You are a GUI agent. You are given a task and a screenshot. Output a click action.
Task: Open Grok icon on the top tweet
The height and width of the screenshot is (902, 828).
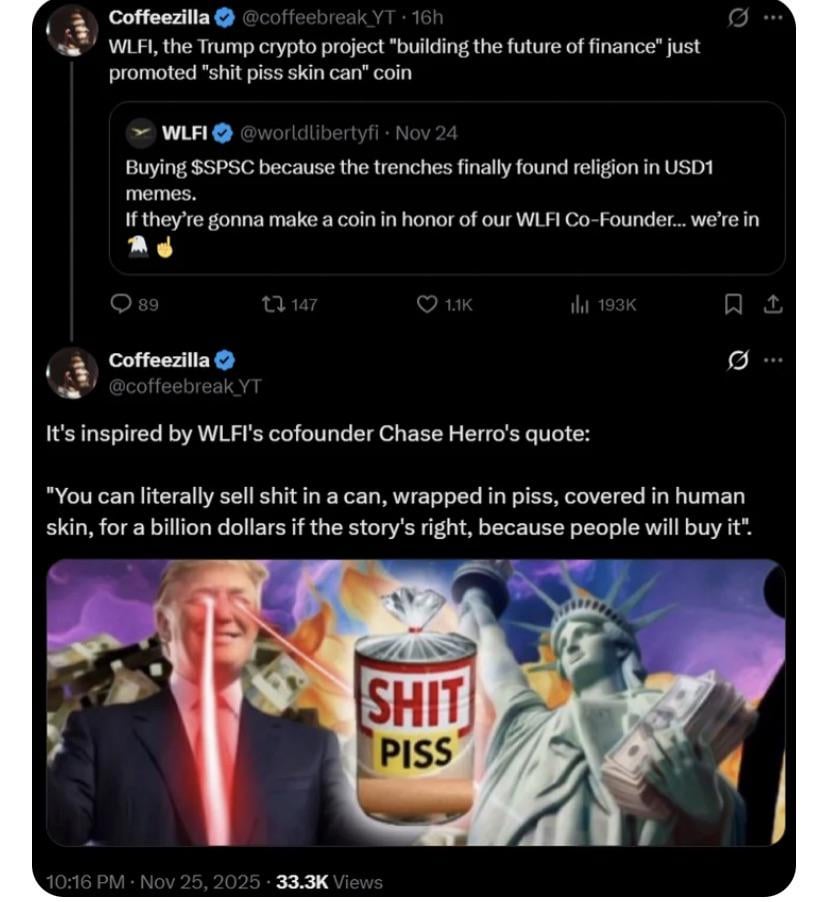click(738, 18)
